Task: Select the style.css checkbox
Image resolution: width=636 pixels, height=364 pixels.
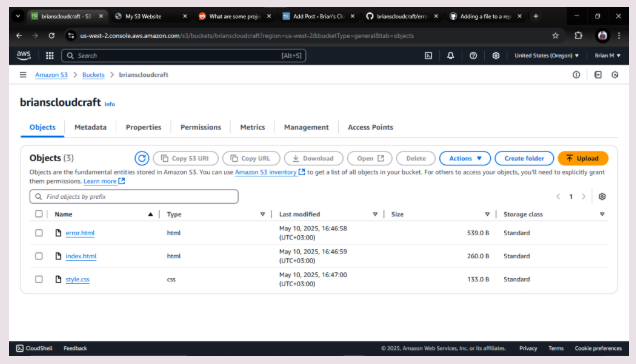Action: point(39,279)
